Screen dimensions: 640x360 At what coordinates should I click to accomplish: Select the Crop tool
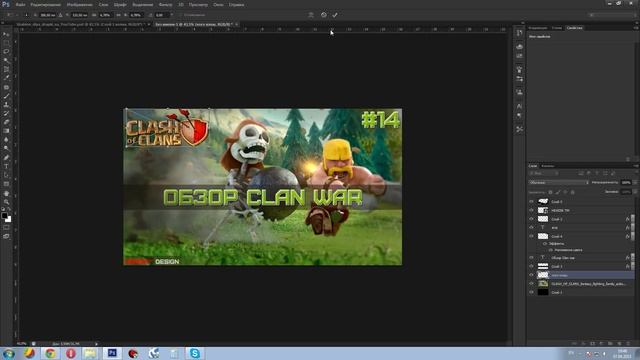[x=6, y=69]
